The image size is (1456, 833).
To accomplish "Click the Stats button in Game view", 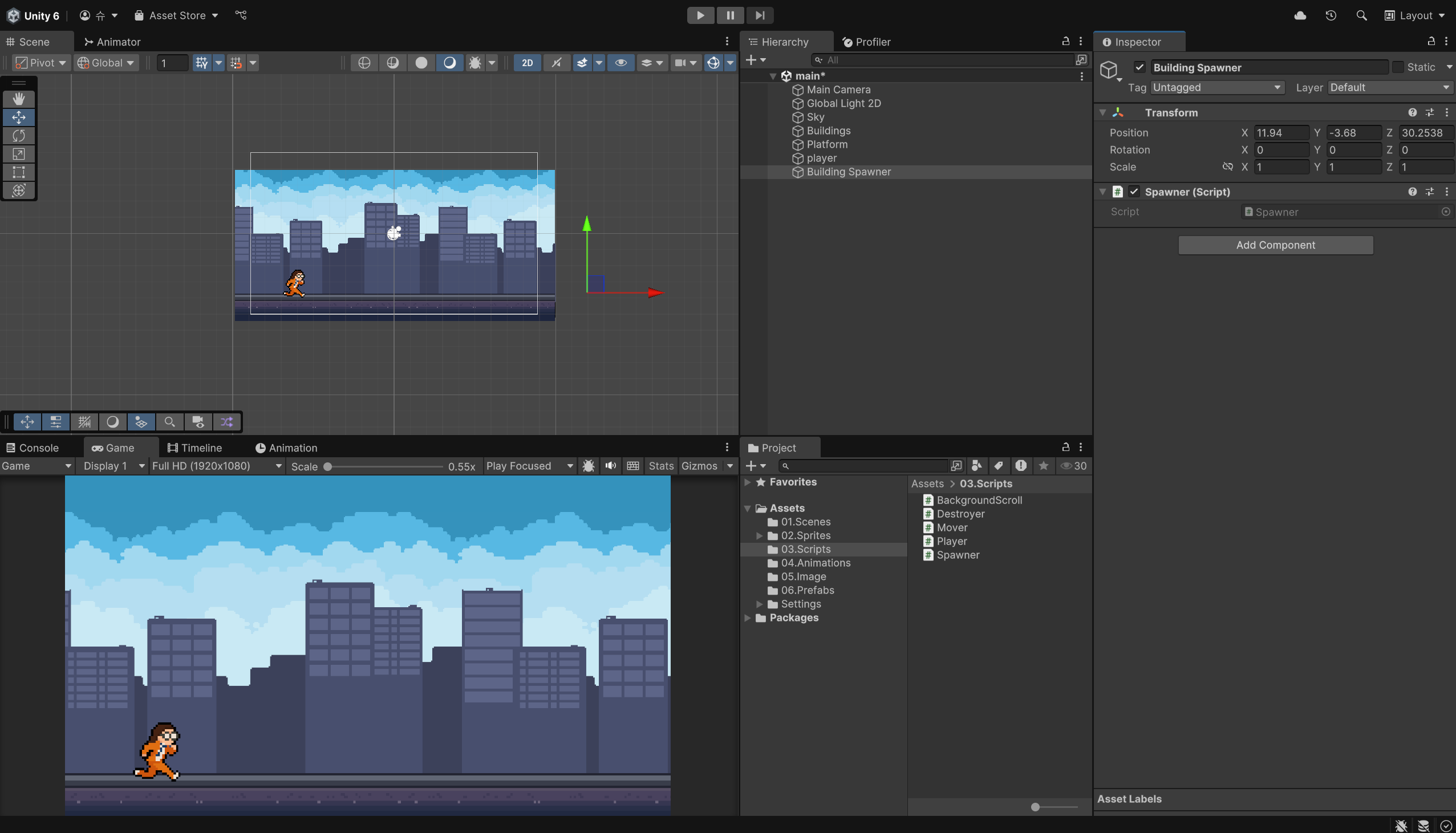I will pyautogui.click(x=661, y=466).
